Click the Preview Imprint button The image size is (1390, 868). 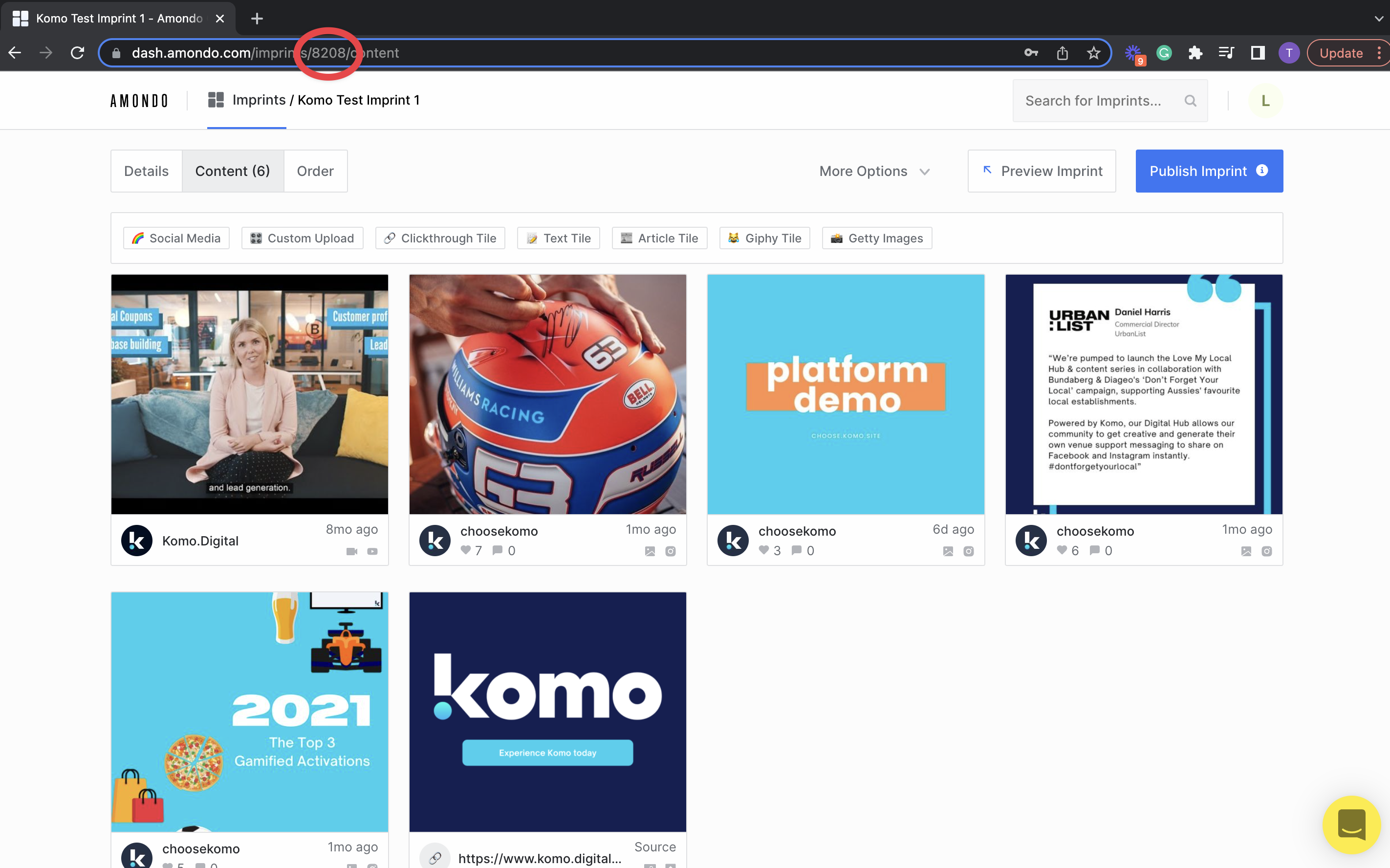tap(1042, 171)
